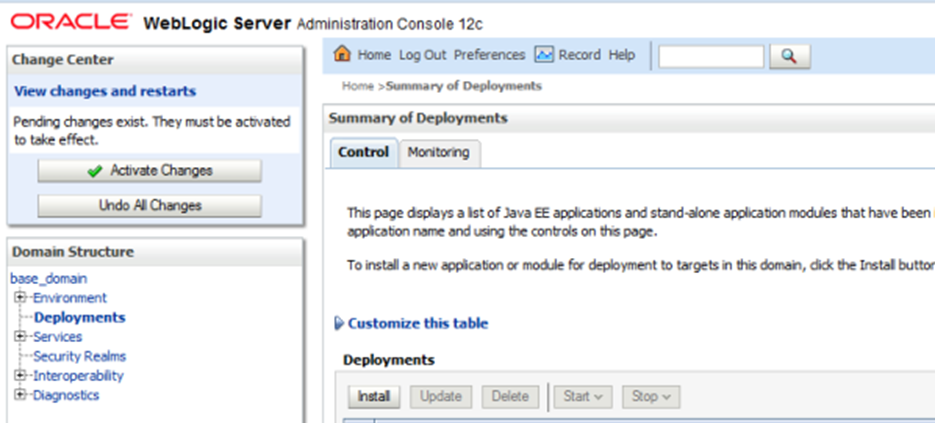Open Security Realms in Domain Structure
The width and height of the screenshot is (935, 423).
[x=79, y=356]
